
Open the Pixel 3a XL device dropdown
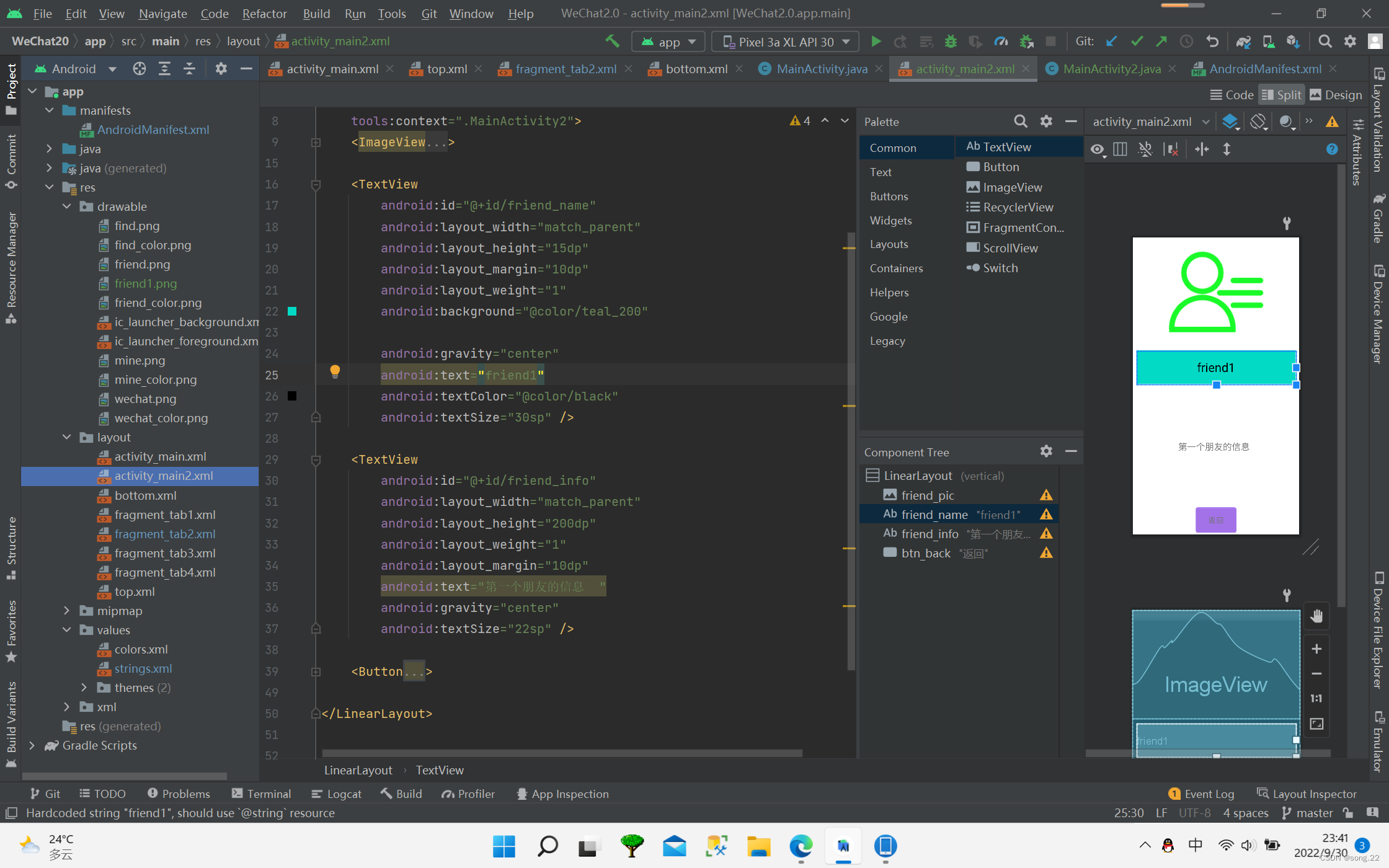click(786, 42)
